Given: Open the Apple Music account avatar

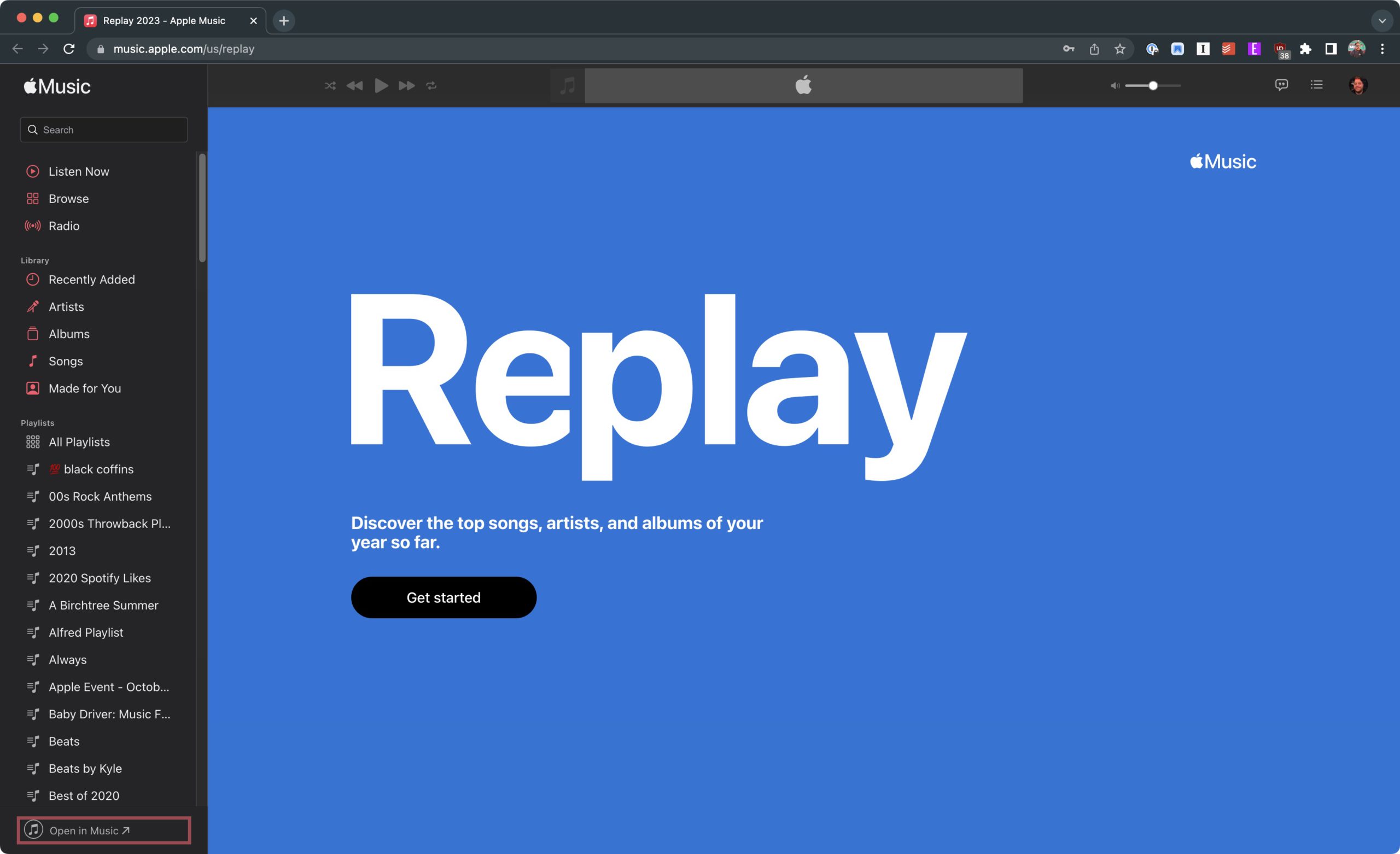Looking at the screenshot, I should point(1358,85).
